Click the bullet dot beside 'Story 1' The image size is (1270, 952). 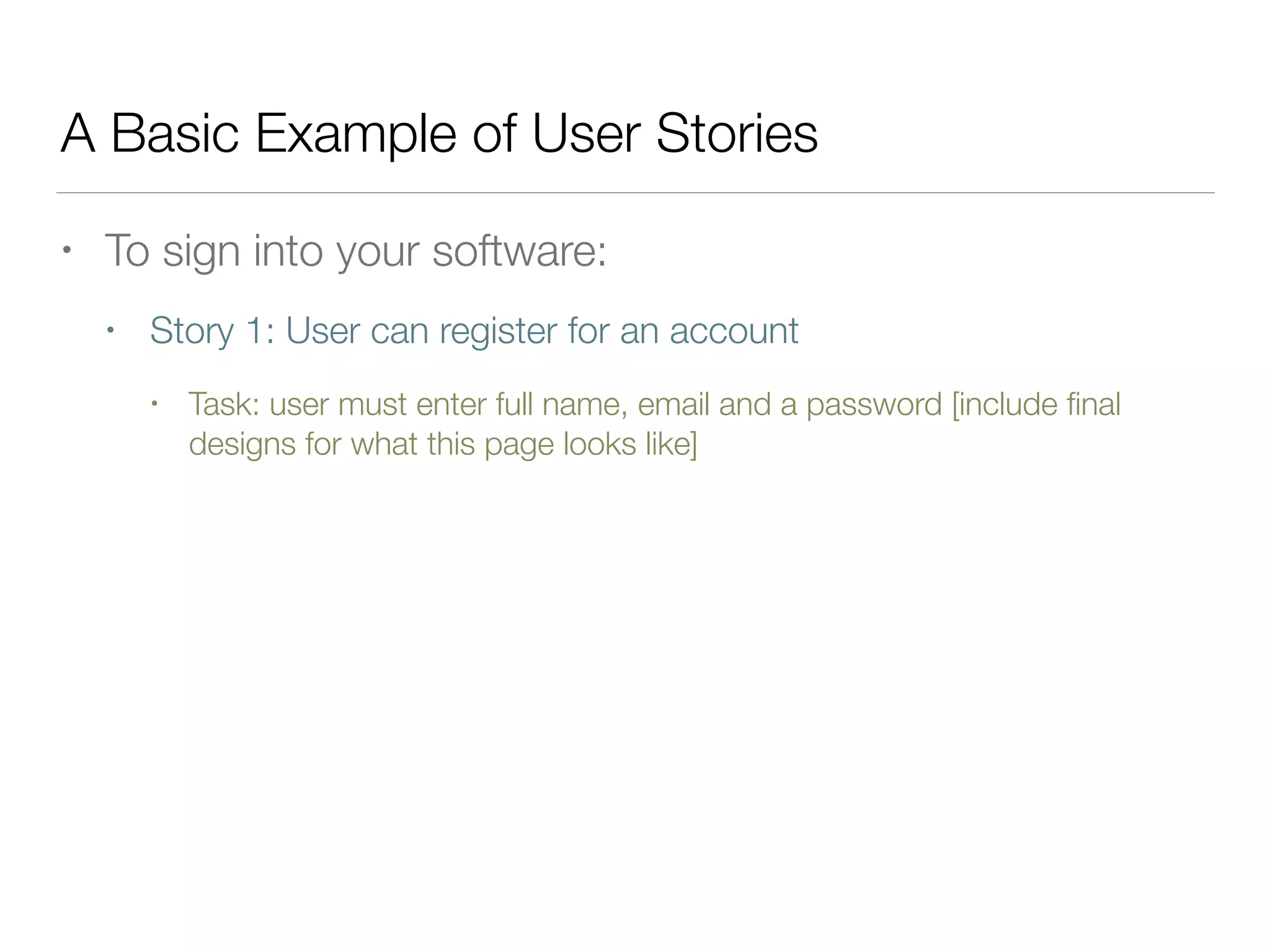pyautogui.click(x=110, y=330)
